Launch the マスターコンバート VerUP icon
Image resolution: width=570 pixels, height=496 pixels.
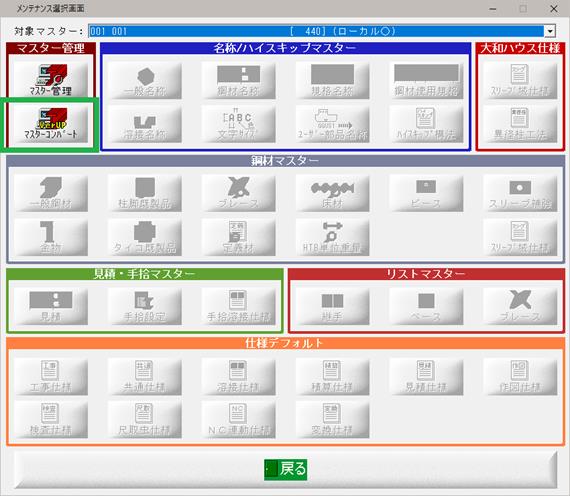pos(51,124)
